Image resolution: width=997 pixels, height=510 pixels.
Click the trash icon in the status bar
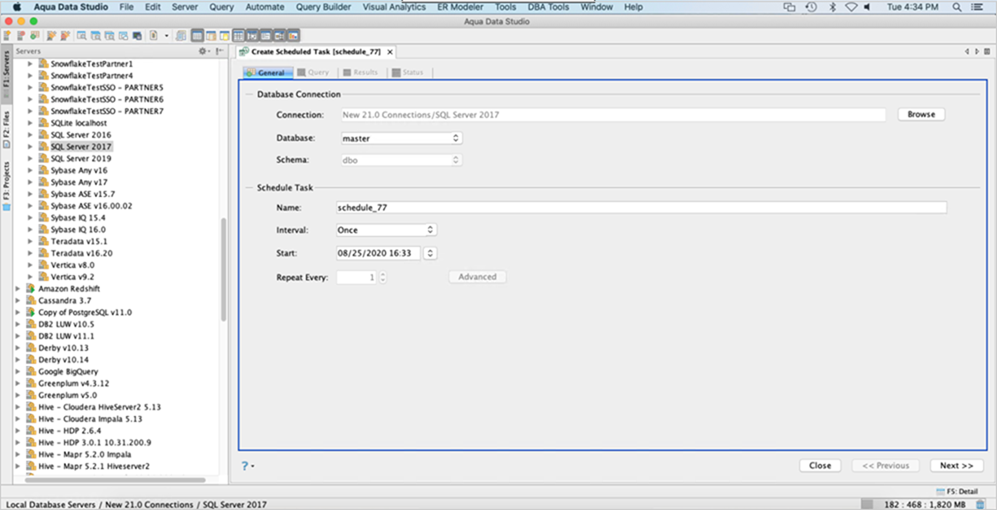tap(980, 504)
